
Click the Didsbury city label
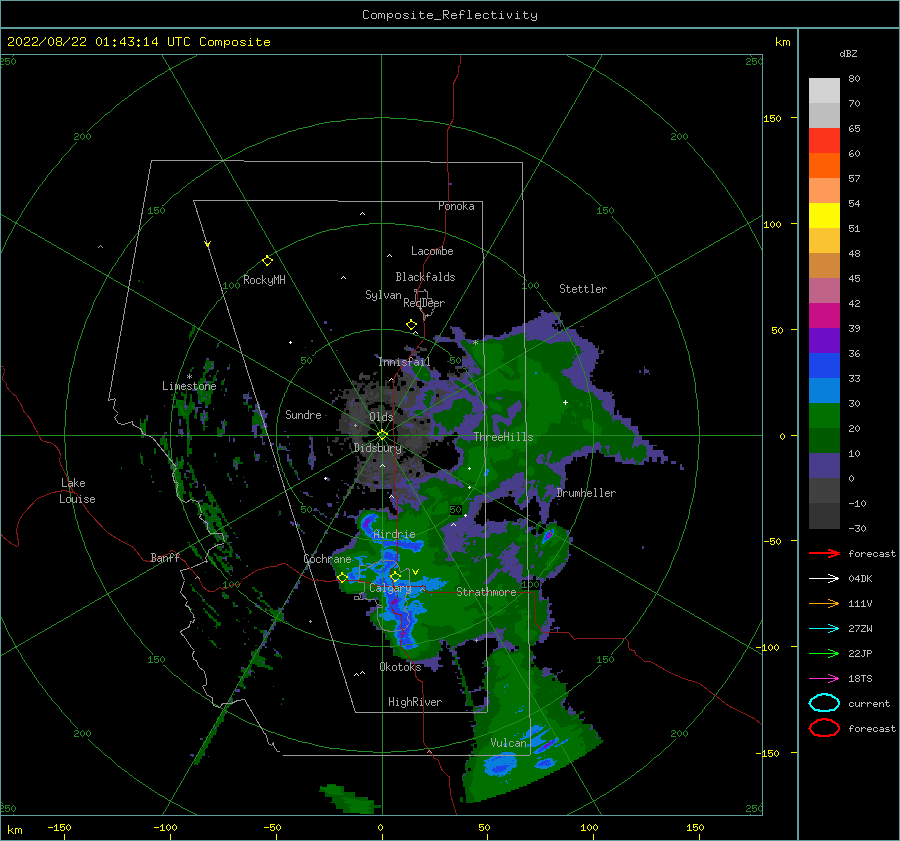pyautogui.click(x=377, y=448)
